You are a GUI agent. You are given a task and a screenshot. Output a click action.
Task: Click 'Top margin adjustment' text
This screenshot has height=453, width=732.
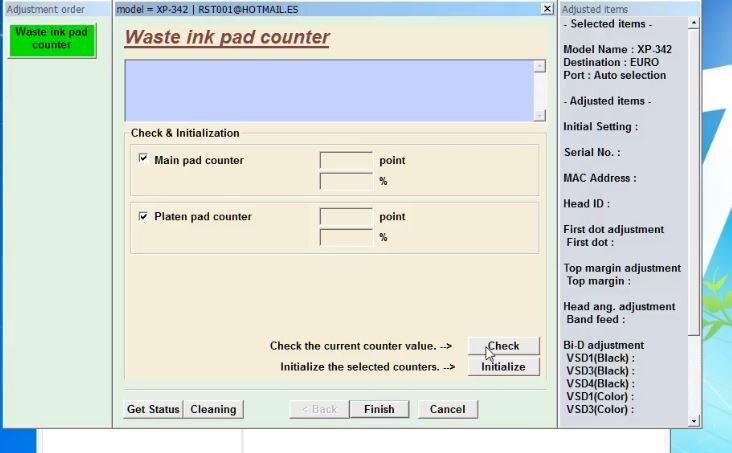point(622,268)
